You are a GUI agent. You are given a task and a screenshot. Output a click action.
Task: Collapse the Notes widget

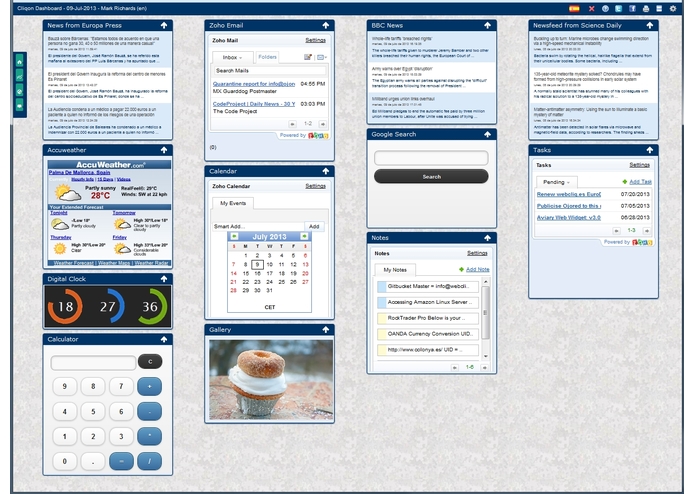(488, 238)
